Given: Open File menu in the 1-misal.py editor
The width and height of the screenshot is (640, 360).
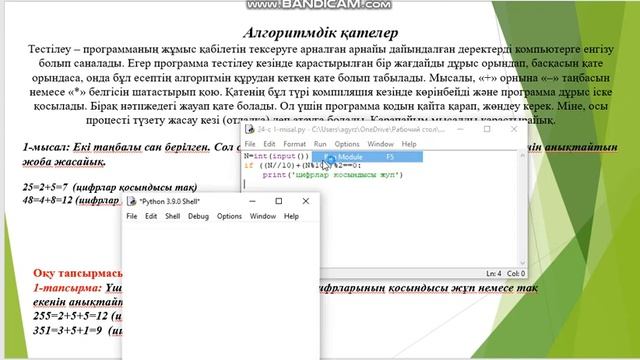Looking at the screenshot, I should [x=250, y=144].
